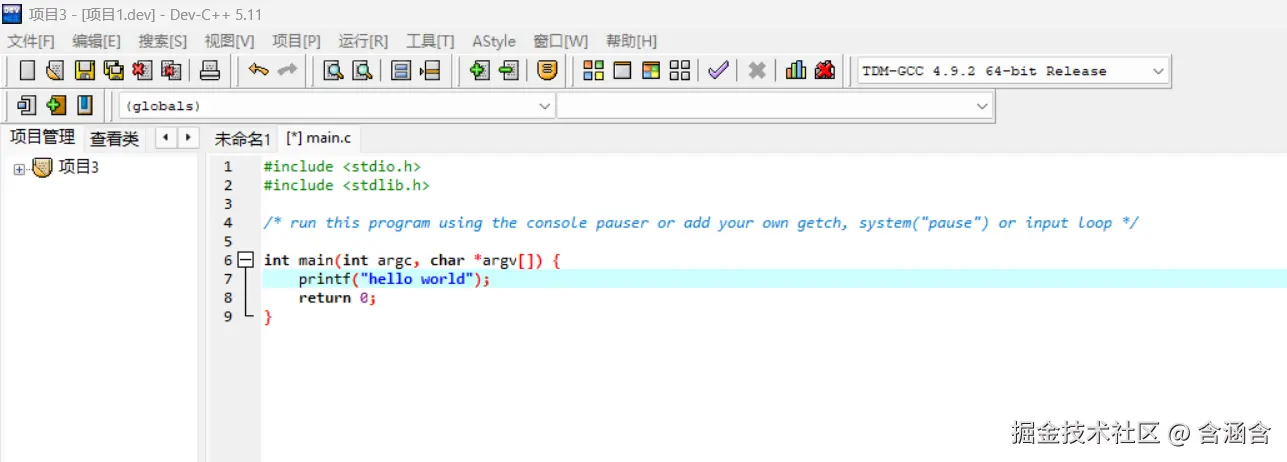Switch to the 查看类 tab
The image size is (1287, 462).
(114, 139)
